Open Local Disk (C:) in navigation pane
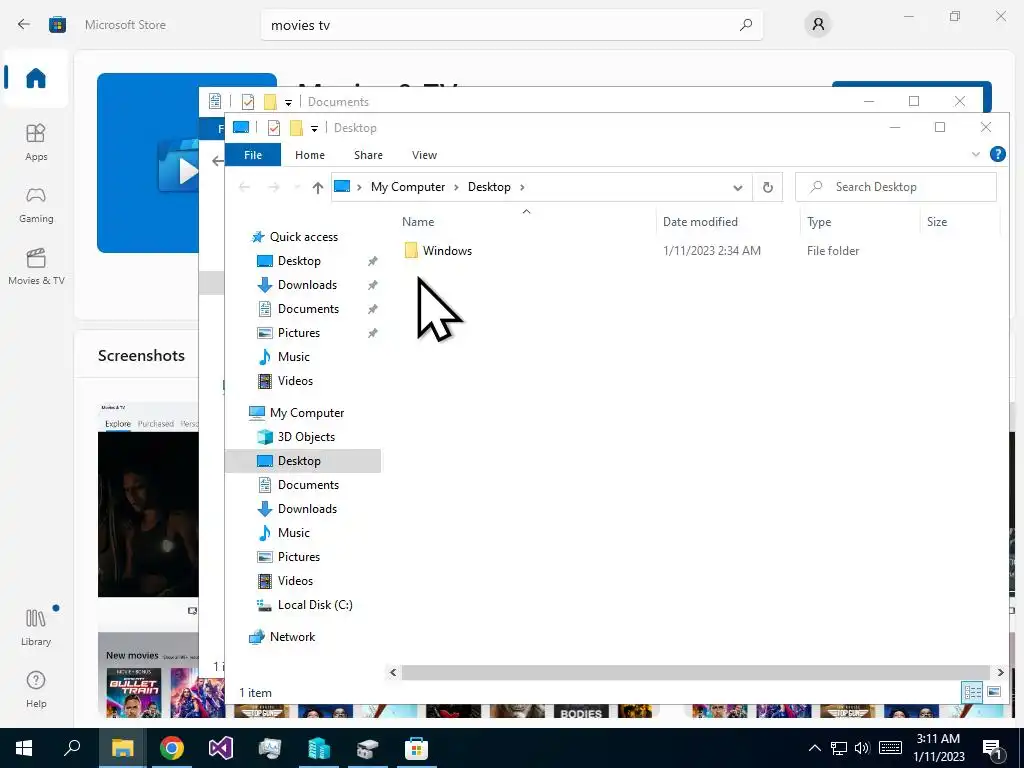This screenshot has width=1024, height=768. pyautogui.click(x=315, y=605)
